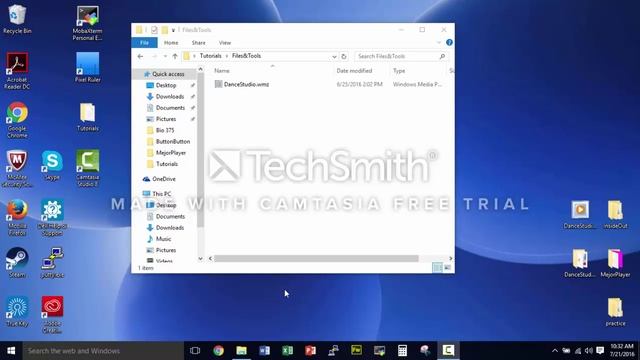Select putty.exe desktop icon
Image resolution: width=640 pixels, height=360 pixels.
coord(52,262)
